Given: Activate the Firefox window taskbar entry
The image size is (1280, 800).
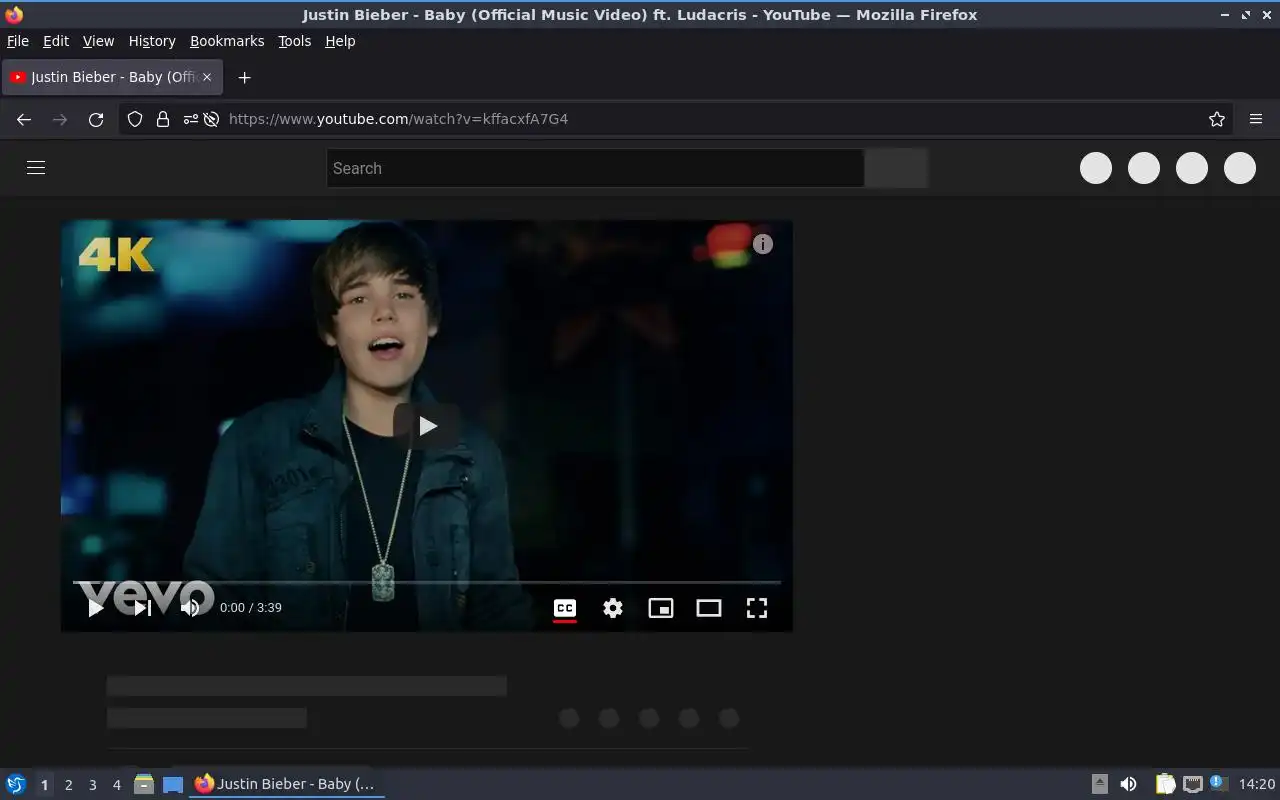Looking at the screenshot, I should click(287, 784).
